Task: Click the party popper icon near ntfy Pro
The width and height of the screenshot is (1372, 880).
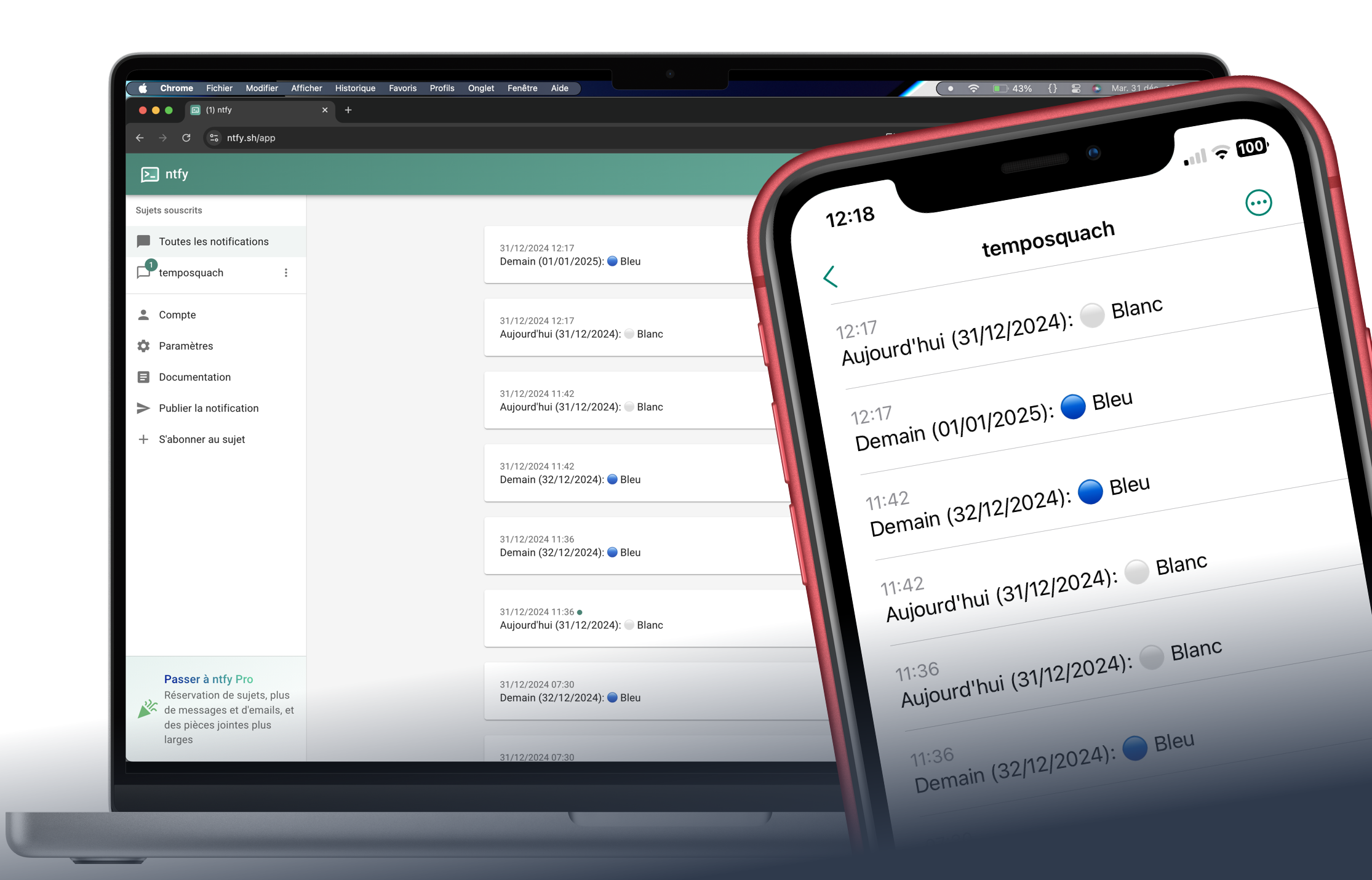Action: (148, 709)
